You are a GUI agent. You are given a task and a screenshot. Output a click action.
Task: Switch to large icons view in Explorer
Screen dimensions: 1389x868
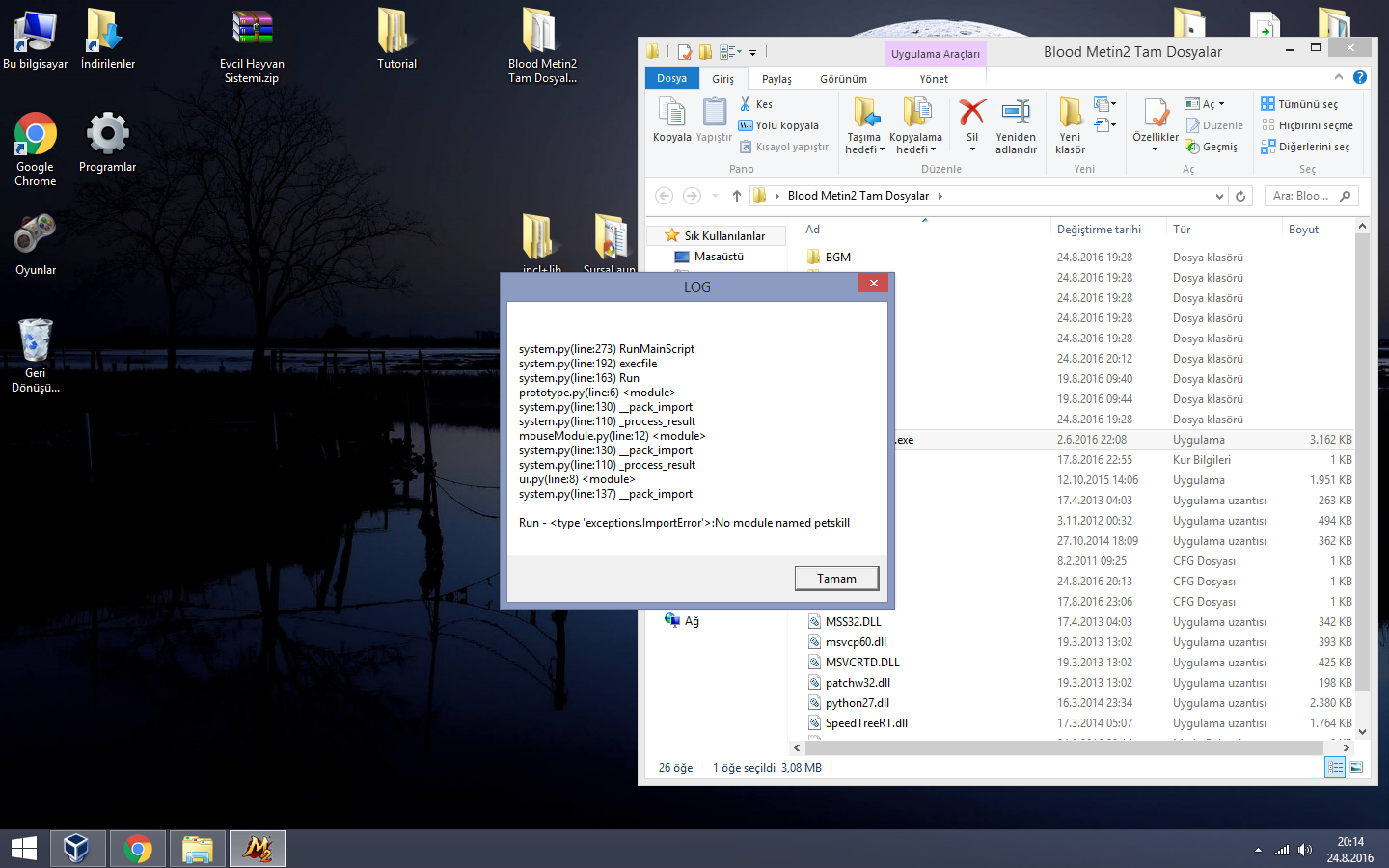point(1356,767)
